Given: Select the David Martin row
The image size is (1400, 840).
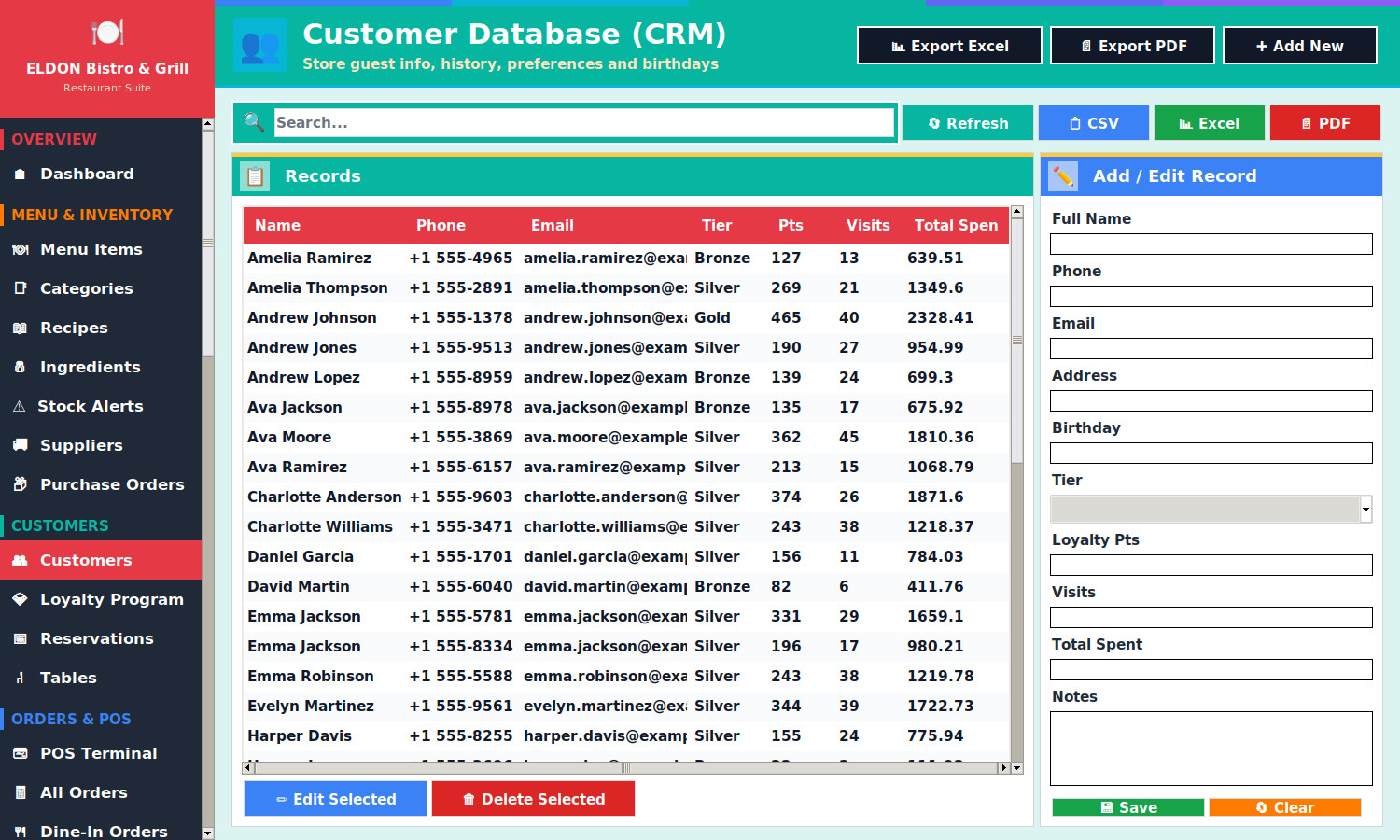Looking at the screenshot, I should point(626,586).
